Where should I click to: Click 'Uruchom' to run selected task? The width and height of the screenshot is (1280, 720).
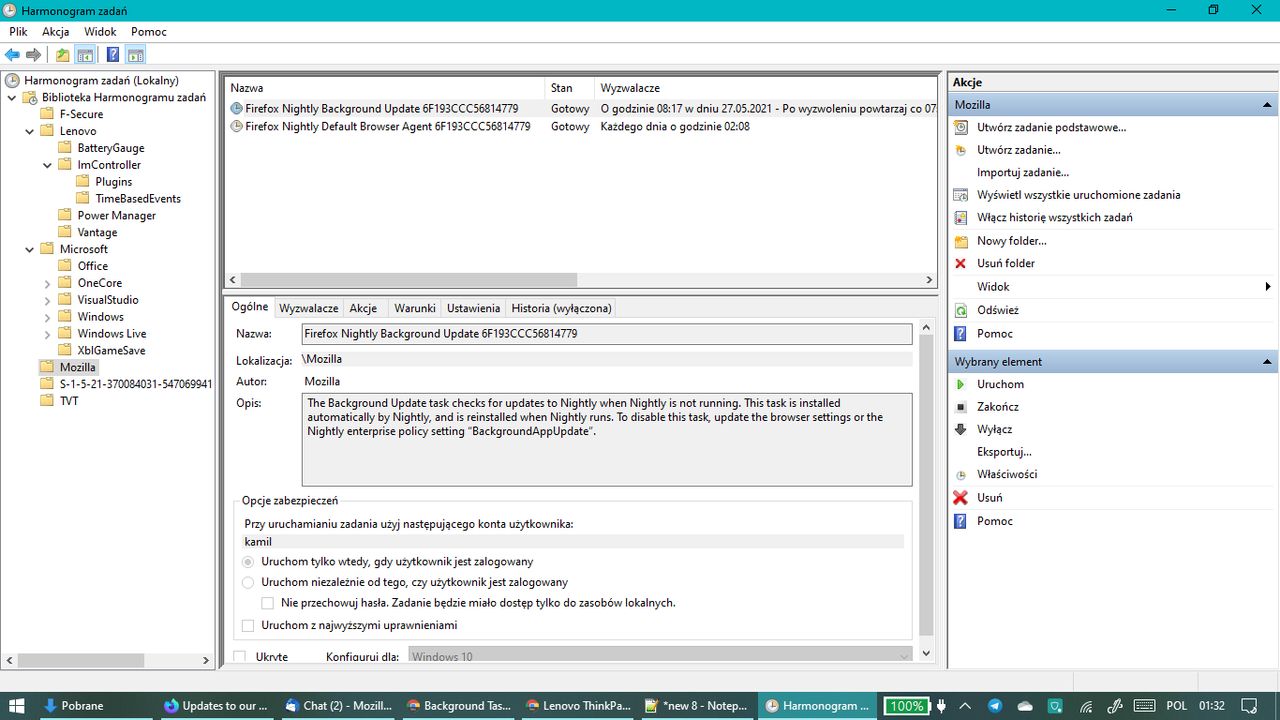coord(1000,384)
